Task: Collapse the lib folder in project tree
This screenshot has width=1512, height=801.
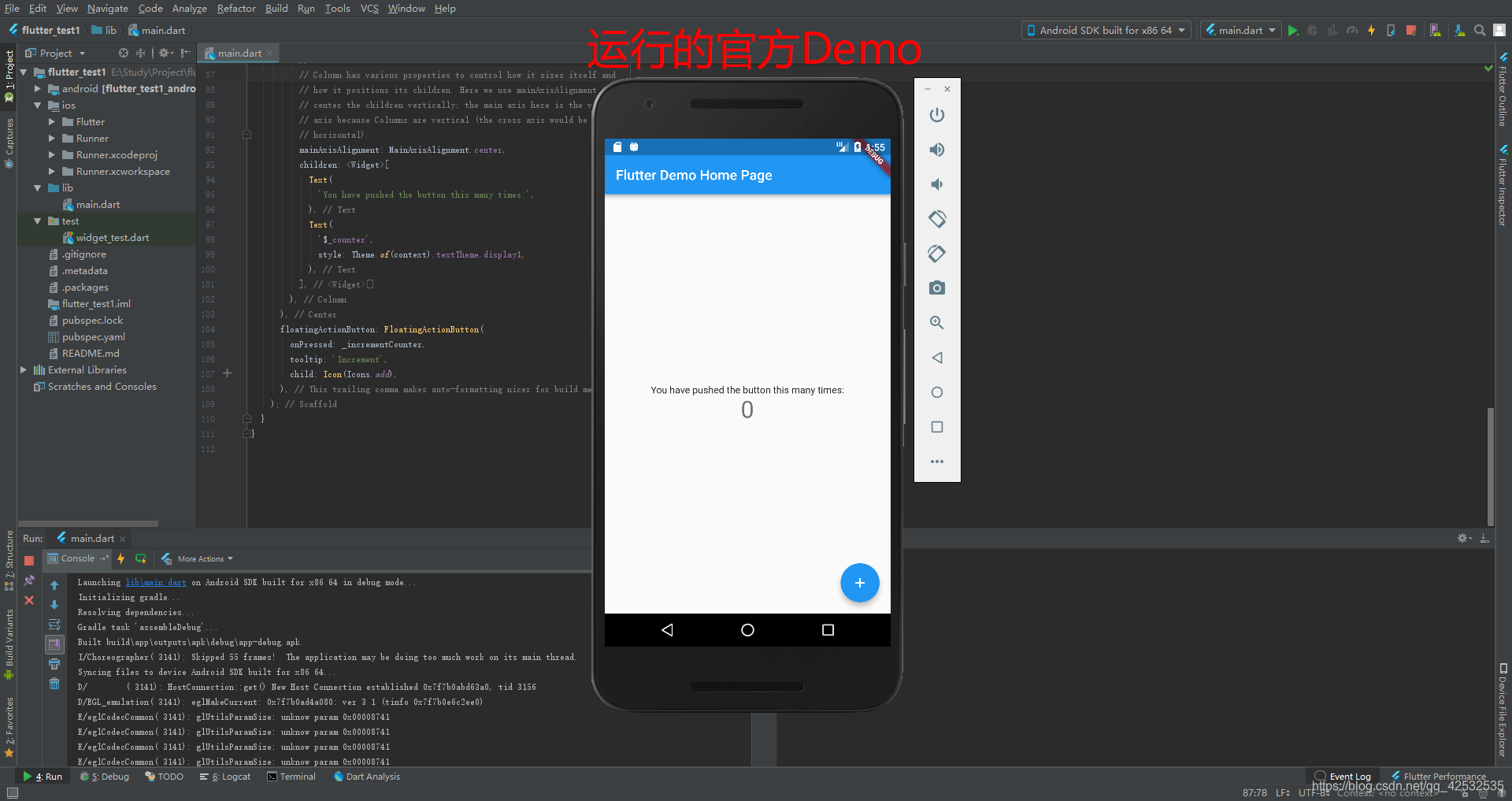Action: tap(37, 188)
